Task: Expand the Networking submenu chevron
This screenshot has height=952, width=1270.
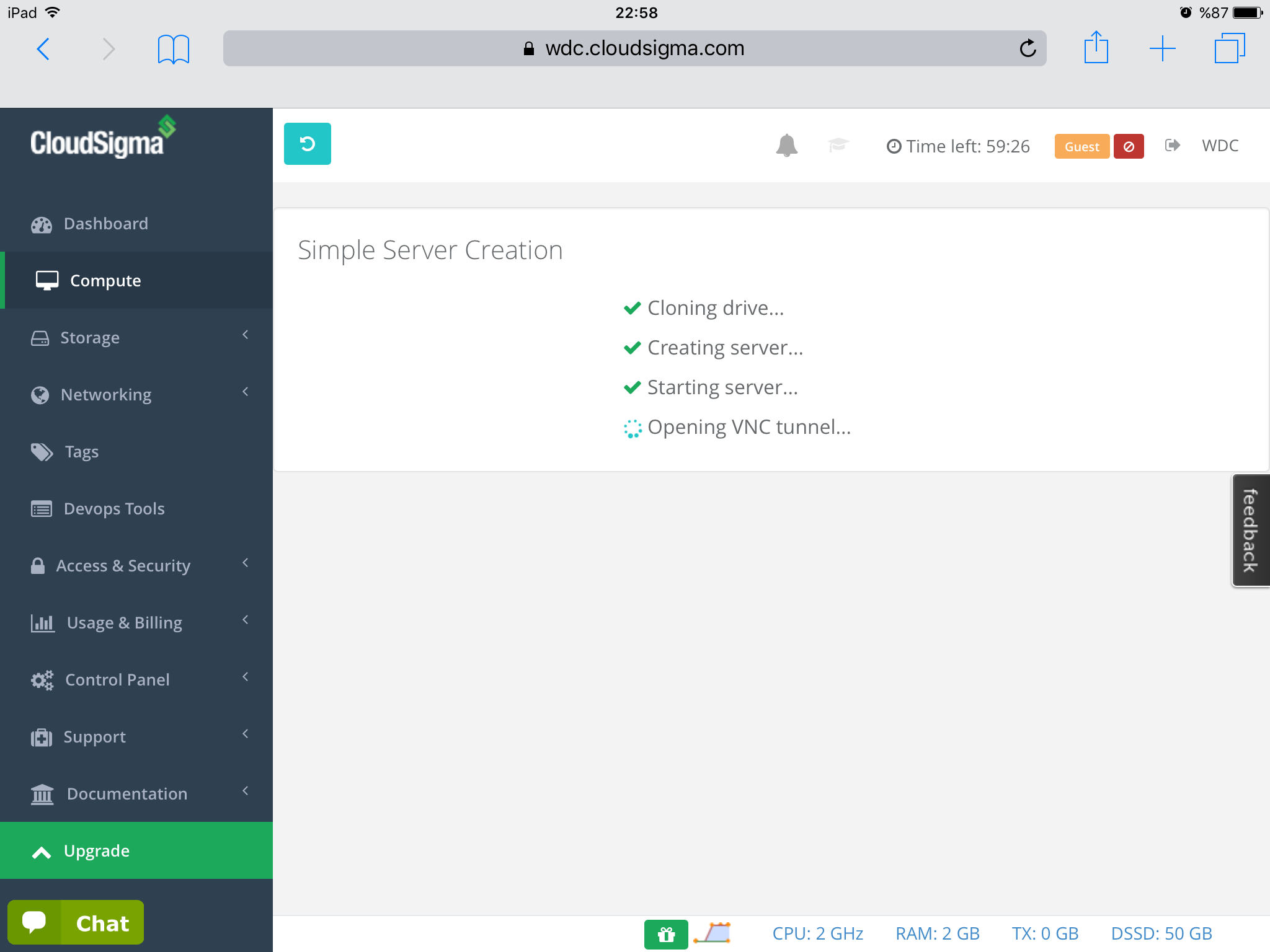Action: [x=246, y=392]
